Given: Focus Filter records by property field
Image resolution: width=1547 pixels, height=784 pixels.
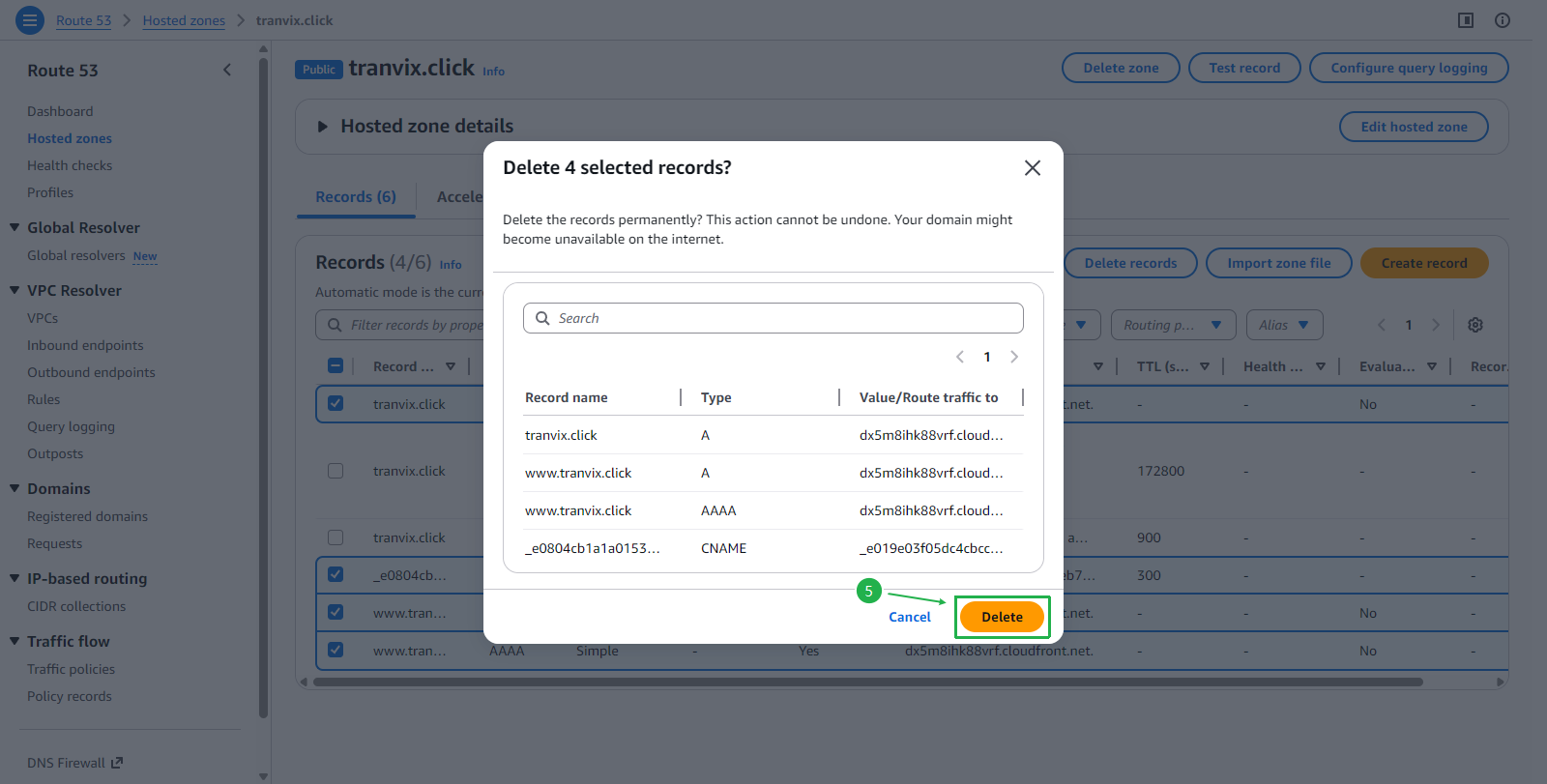Looking at the screenshot, I should pos(400,325).
